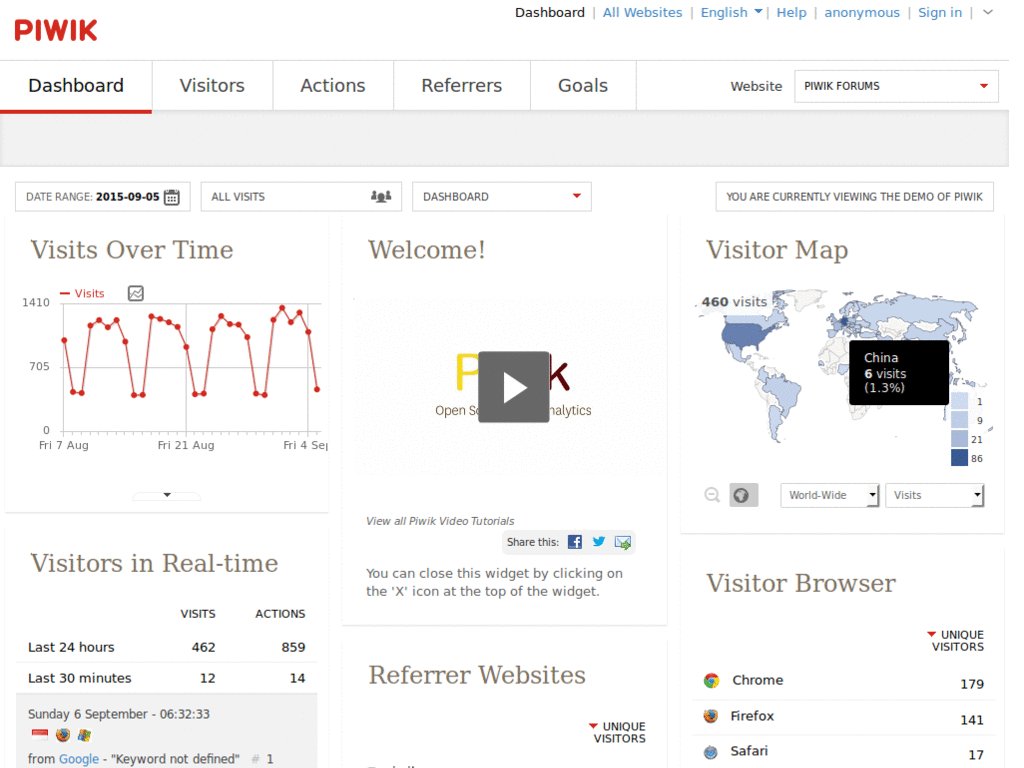The image size is (1024, 768).
Task: Share via Twitter icon
Action: (x=599, y=542)
